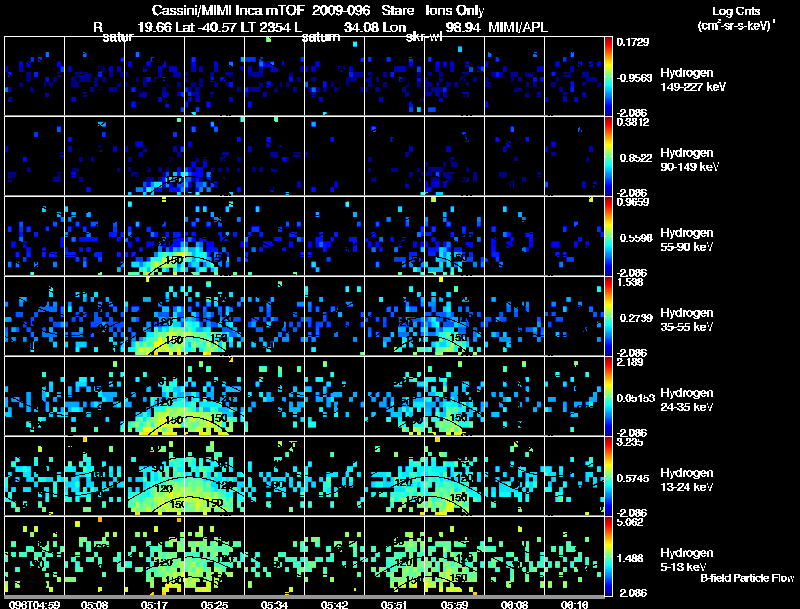
Task: Click the '0.2739' color scale midpoint
Action: tap(636, 318)
